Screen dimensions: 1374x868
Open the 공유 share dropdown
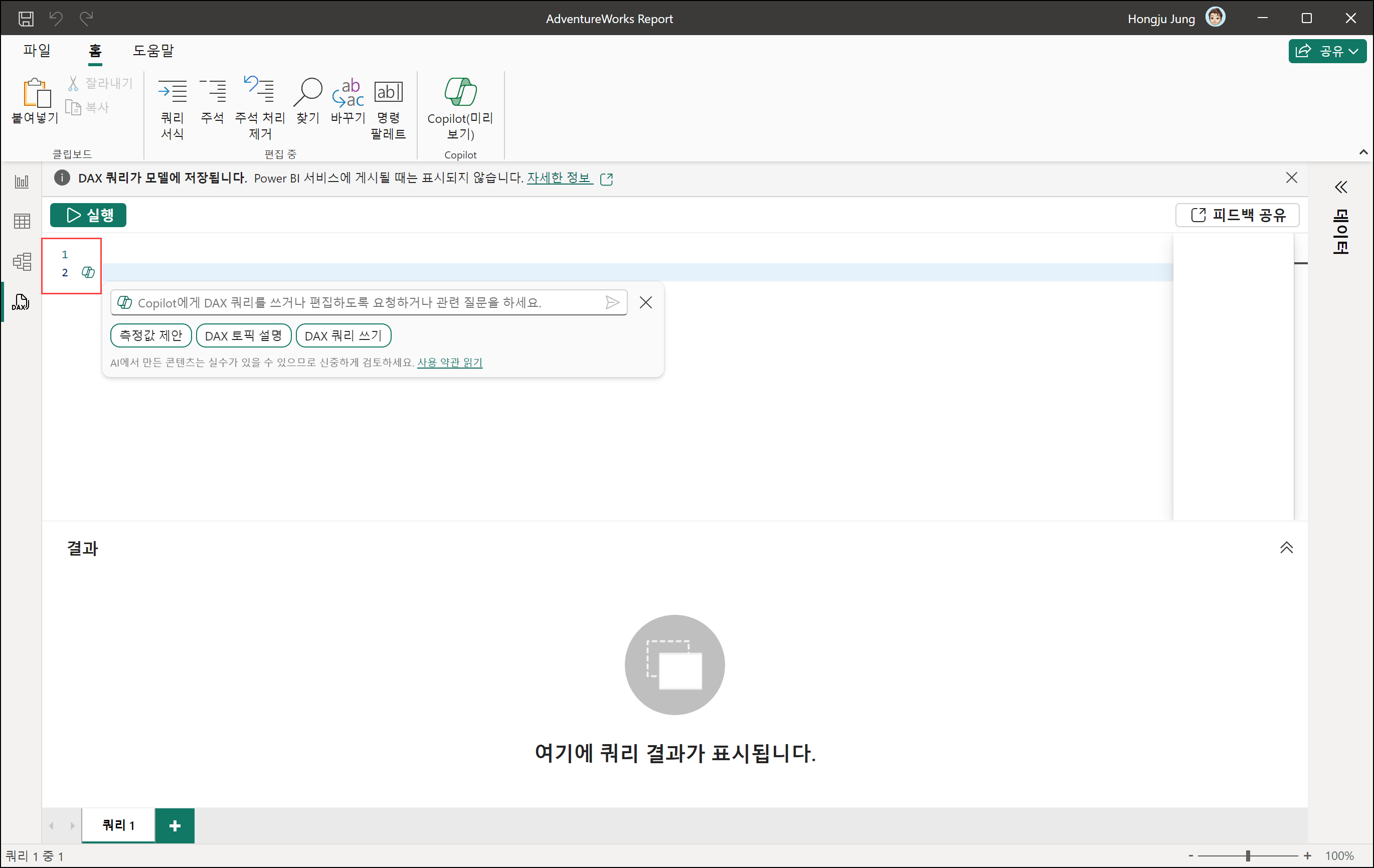point(1327,51)
